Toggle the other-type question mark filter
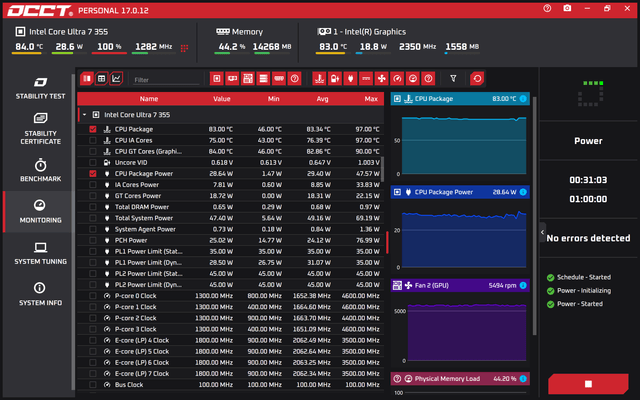This screenshot has height=400, width=640. click(428, 78)
